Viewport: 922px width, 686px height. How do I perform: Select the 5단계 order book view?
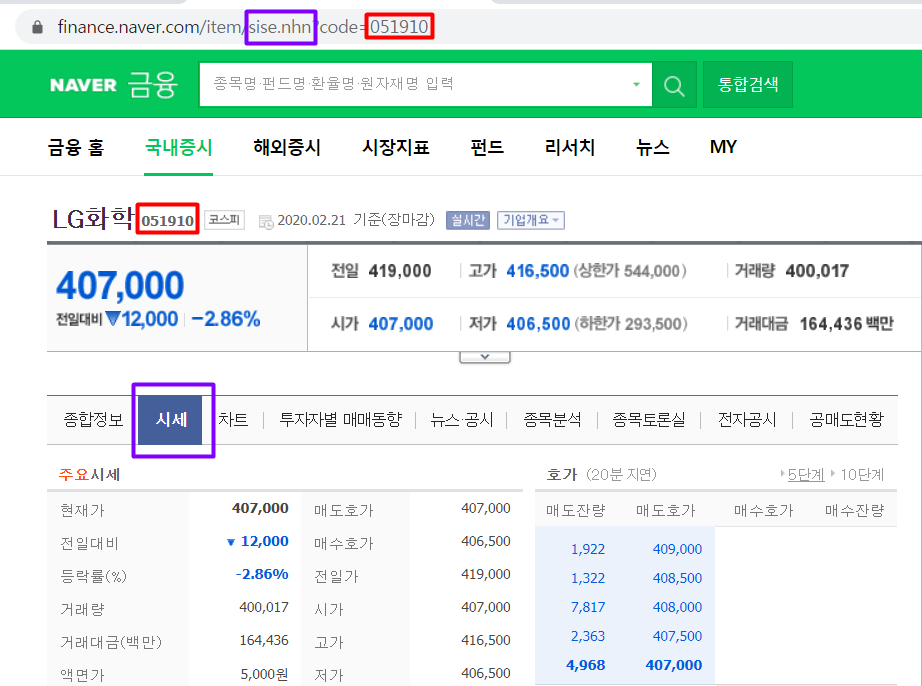806,474
